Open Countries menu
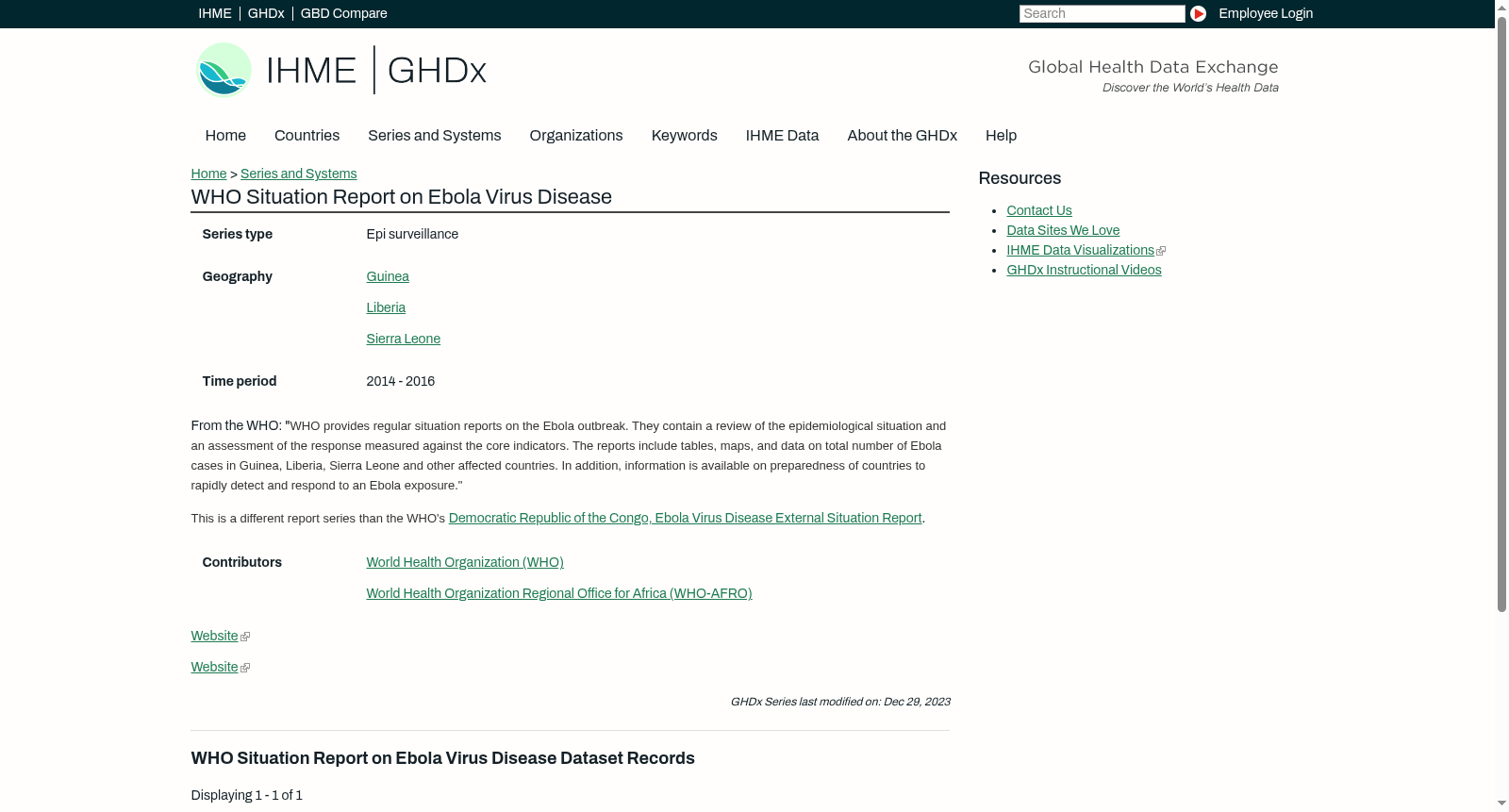The width and height of the screenshot is (1509, 812). tap(307, 136)
